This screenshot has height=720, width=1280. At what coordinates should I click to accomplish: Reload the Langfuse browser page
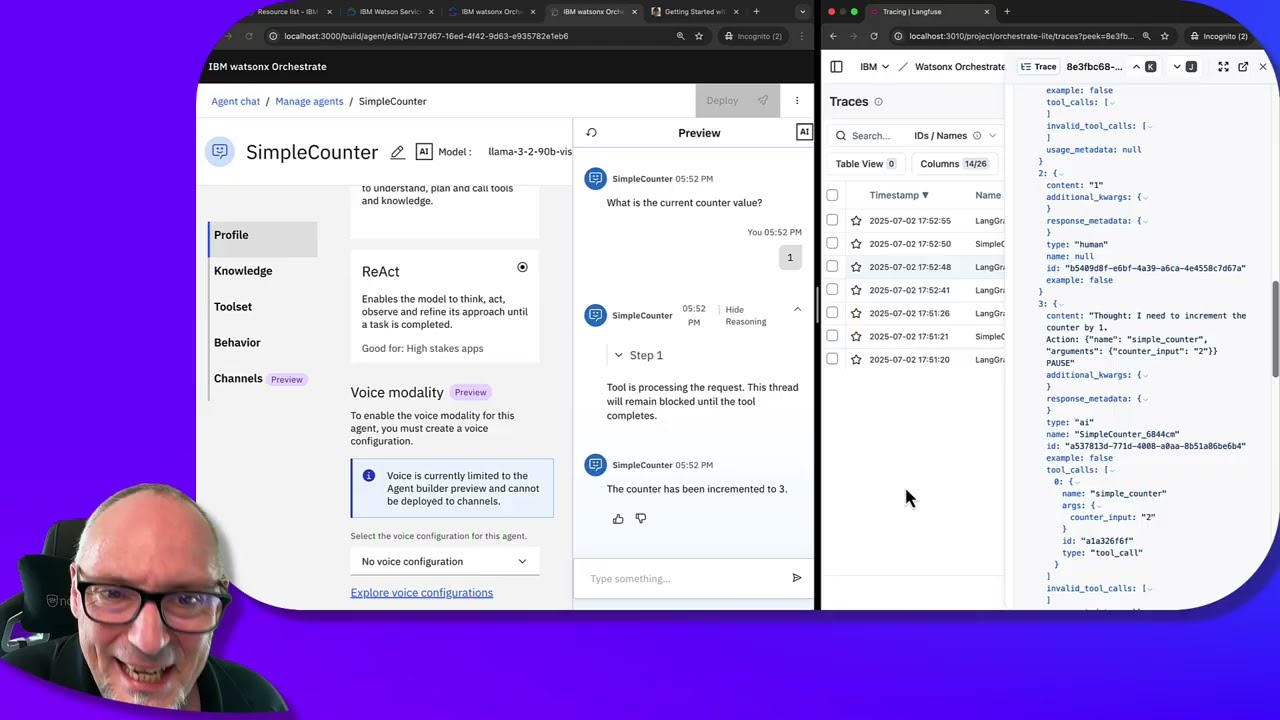(x=873, y=36)
